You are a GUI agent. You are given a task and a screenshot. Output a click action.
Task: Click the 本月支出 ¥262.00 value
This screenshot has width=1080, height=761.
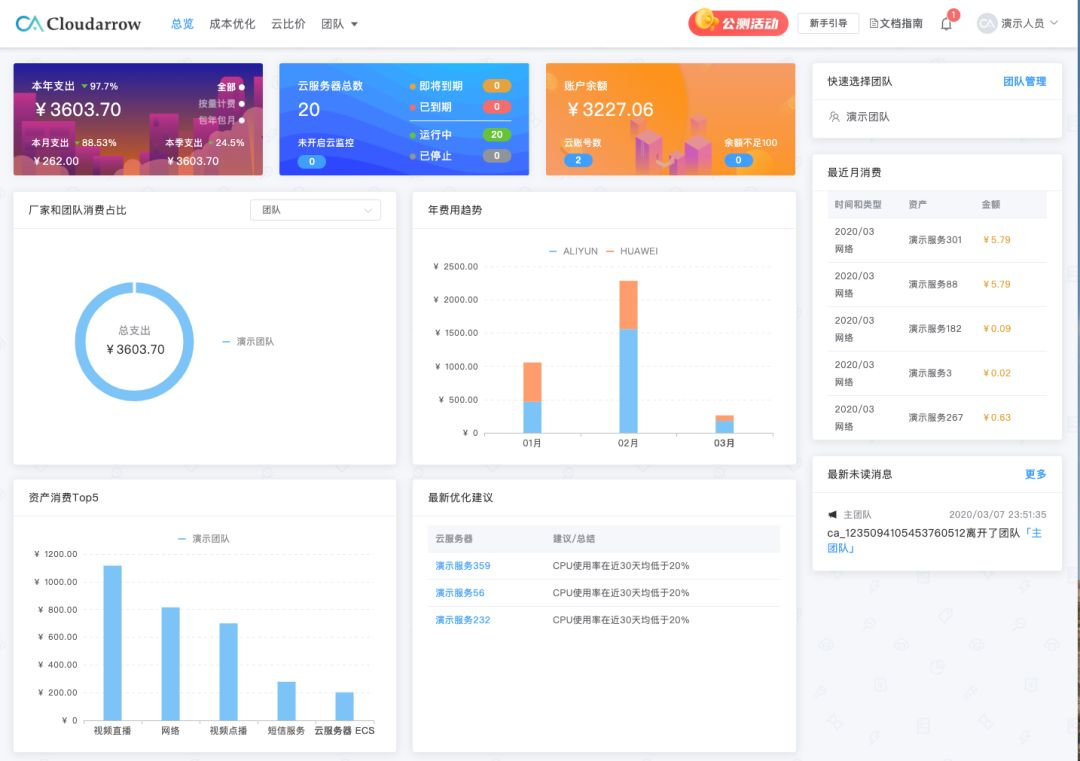pyautogui.click(x=56, y=161)
